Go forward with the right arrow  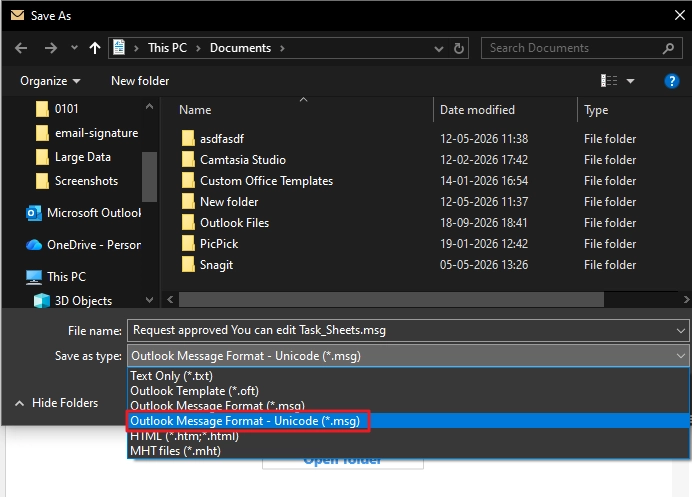(x=51, y=48)
